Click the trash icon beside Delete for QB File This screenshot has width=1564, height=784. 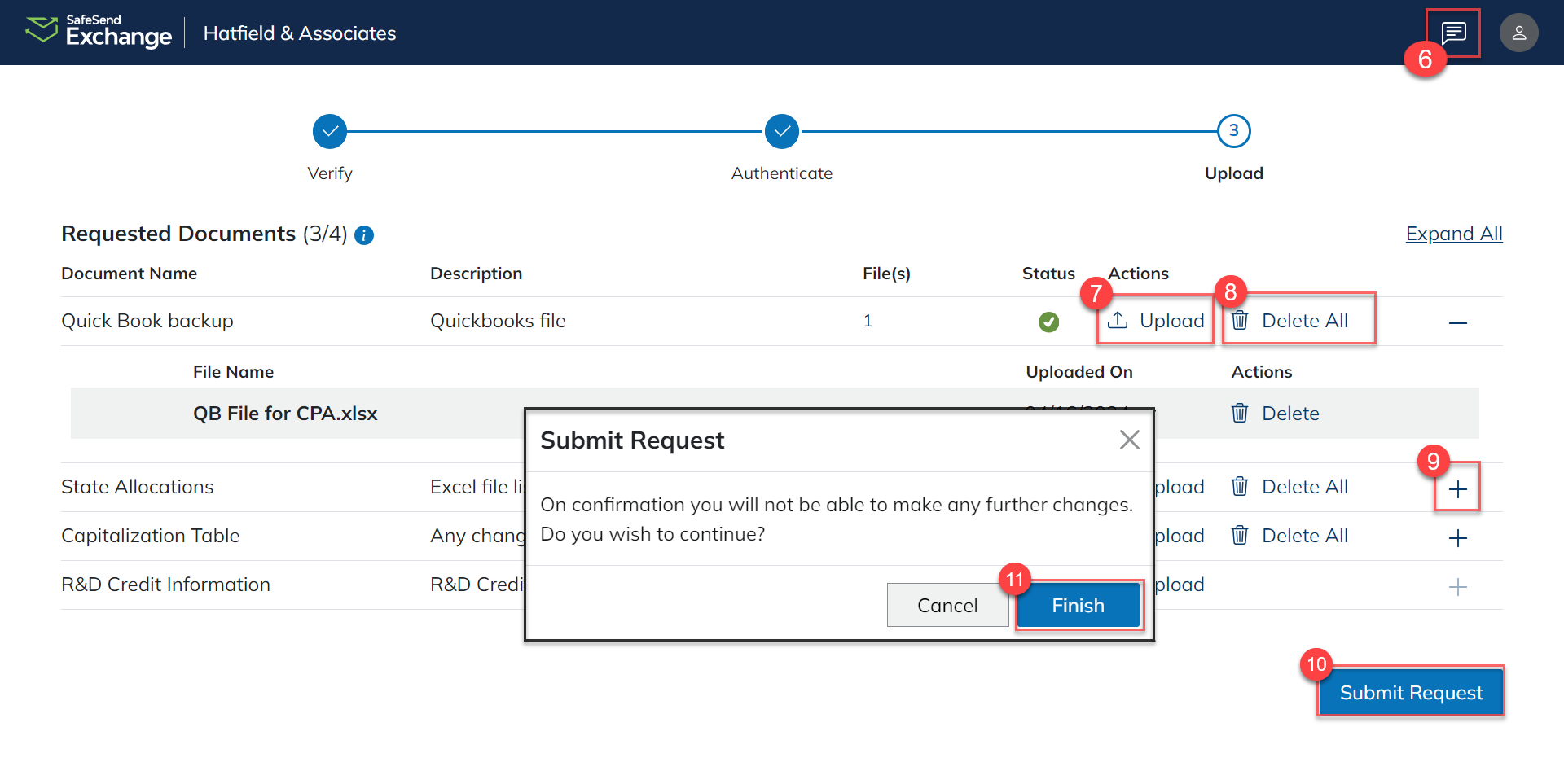coord(1239,413)
